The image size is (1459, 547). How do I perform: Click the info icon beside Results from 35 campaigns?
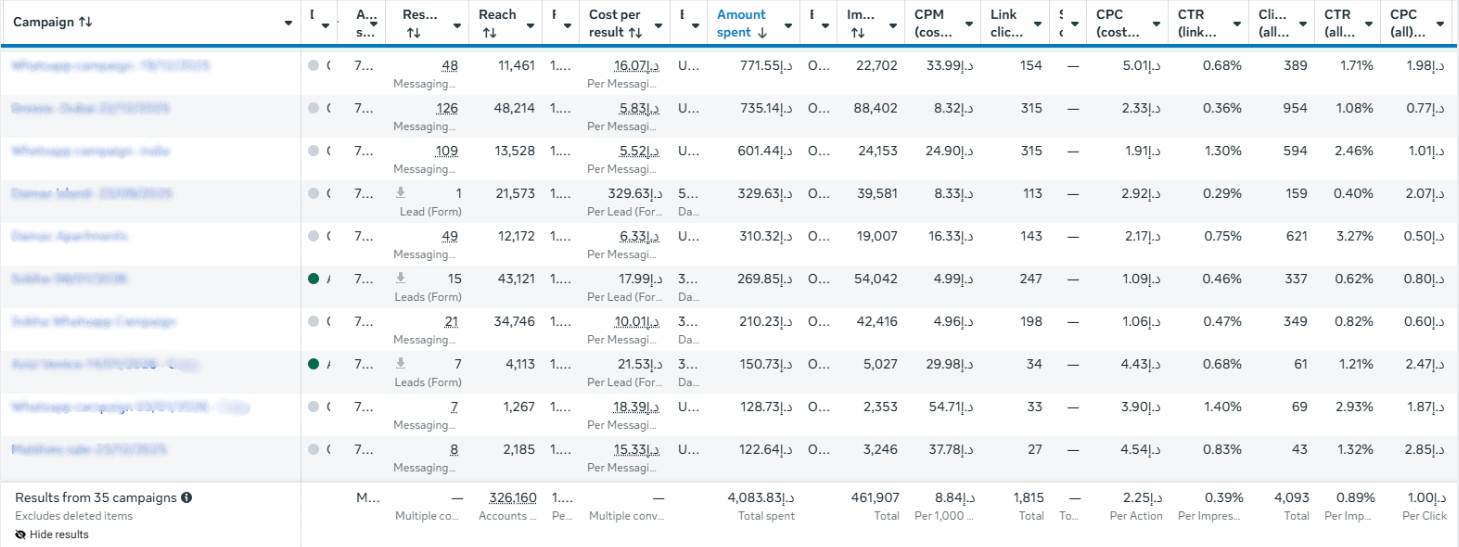pyautogui.click(x=187, y=498)
